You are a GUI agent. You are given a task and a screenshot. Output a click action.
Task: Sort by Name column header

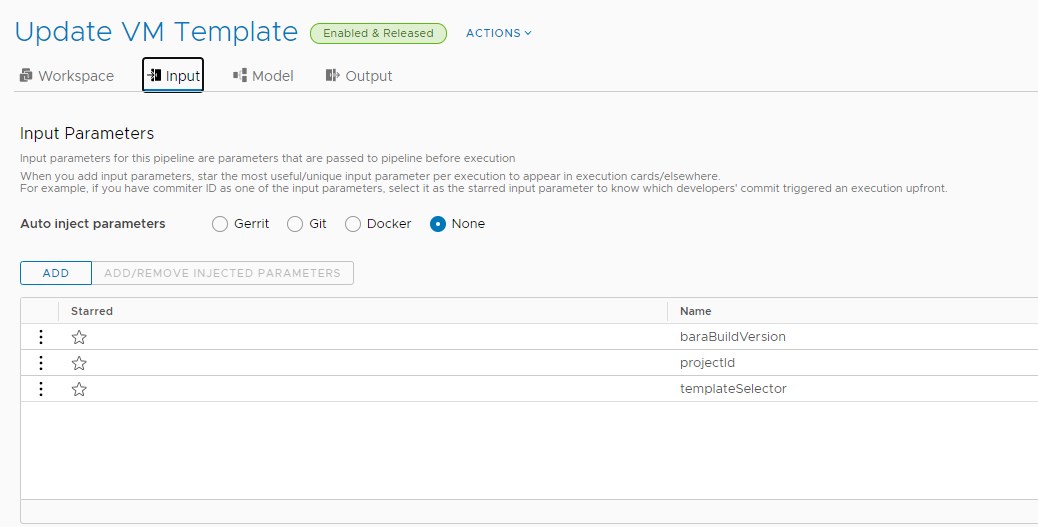coord(696,311)
